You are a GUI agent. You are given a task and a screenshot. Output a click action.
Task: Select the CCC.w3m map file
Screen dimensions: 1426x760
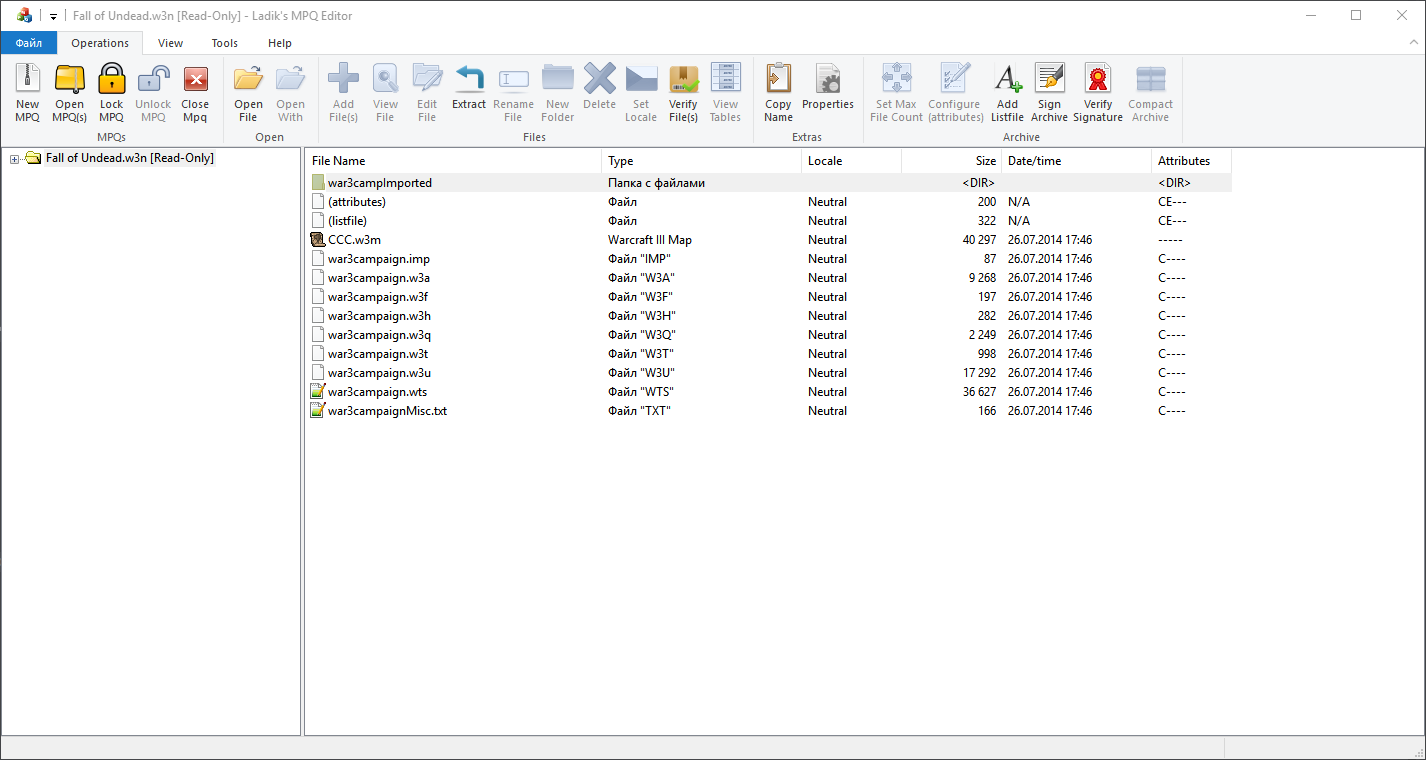[x=769, y=240]
